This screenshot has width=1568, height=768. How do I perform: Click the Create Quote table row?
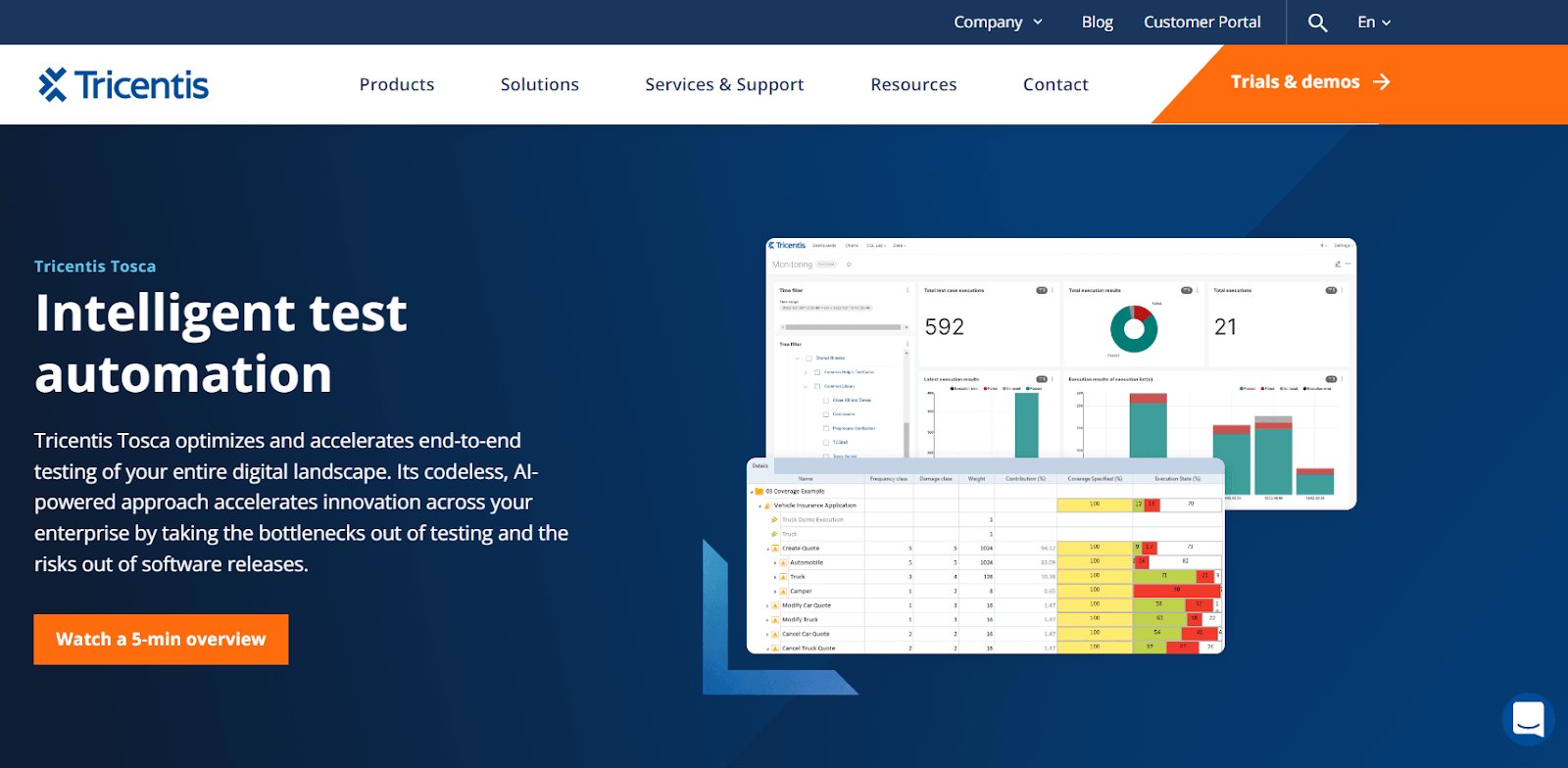pyautogui.click(x=986, y=549)
